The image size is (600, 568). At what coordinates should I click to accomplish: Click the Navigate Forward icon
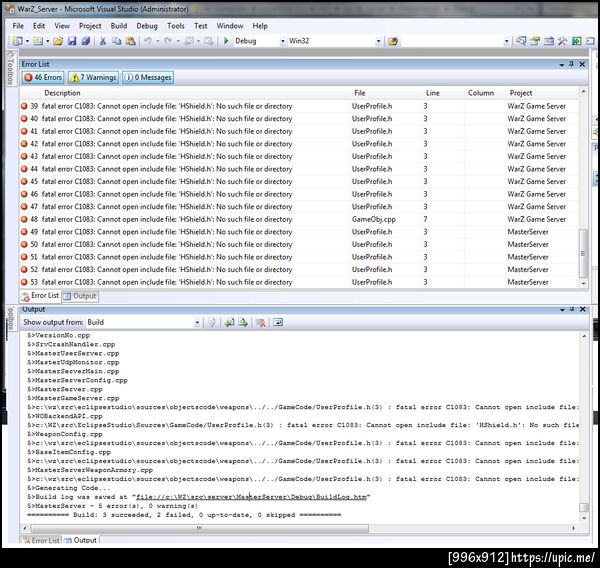(209, 41)
